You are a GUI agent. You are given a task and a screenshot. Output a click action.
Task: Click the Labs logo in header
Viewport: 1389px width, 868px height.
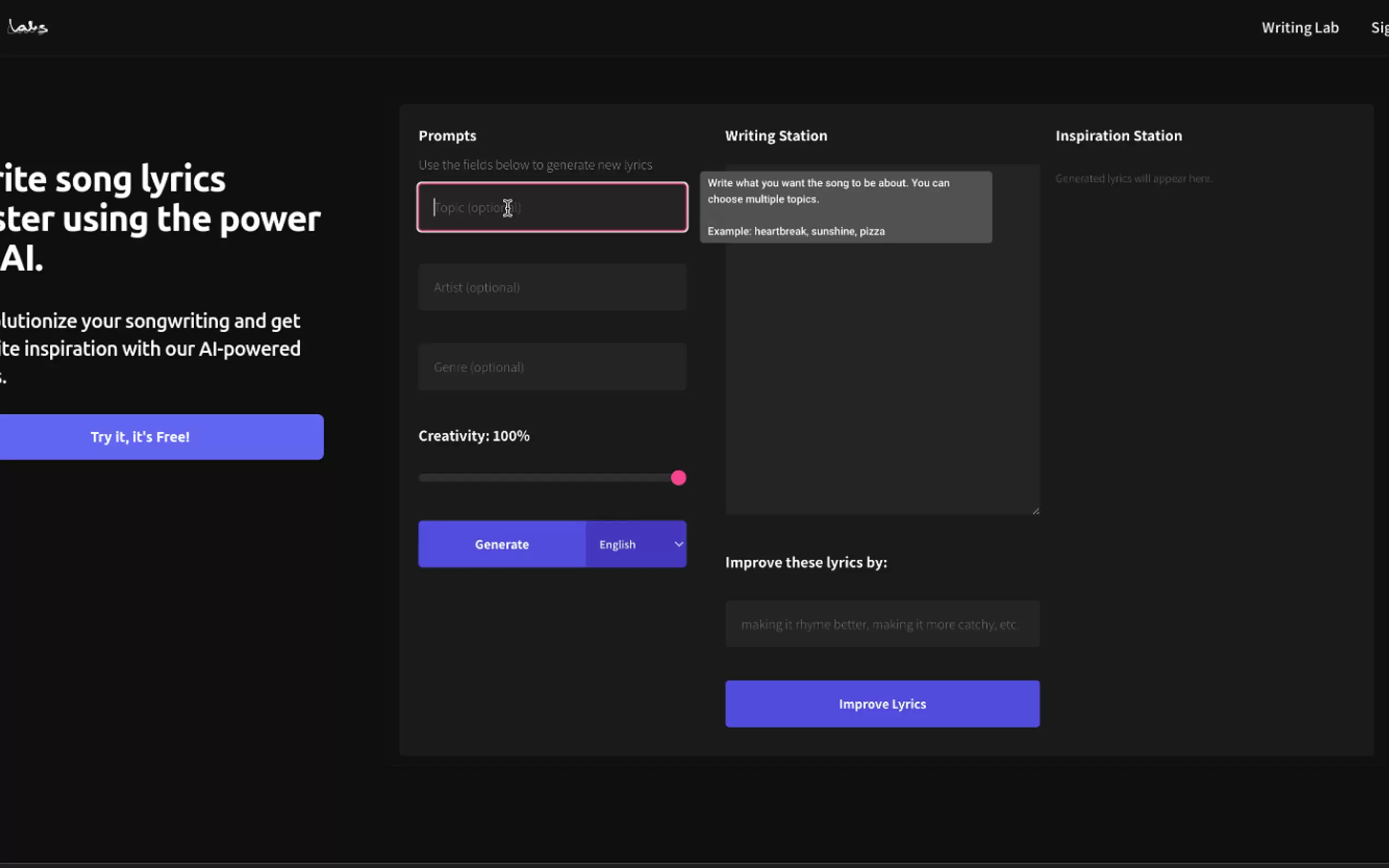[x=27, y=27]
